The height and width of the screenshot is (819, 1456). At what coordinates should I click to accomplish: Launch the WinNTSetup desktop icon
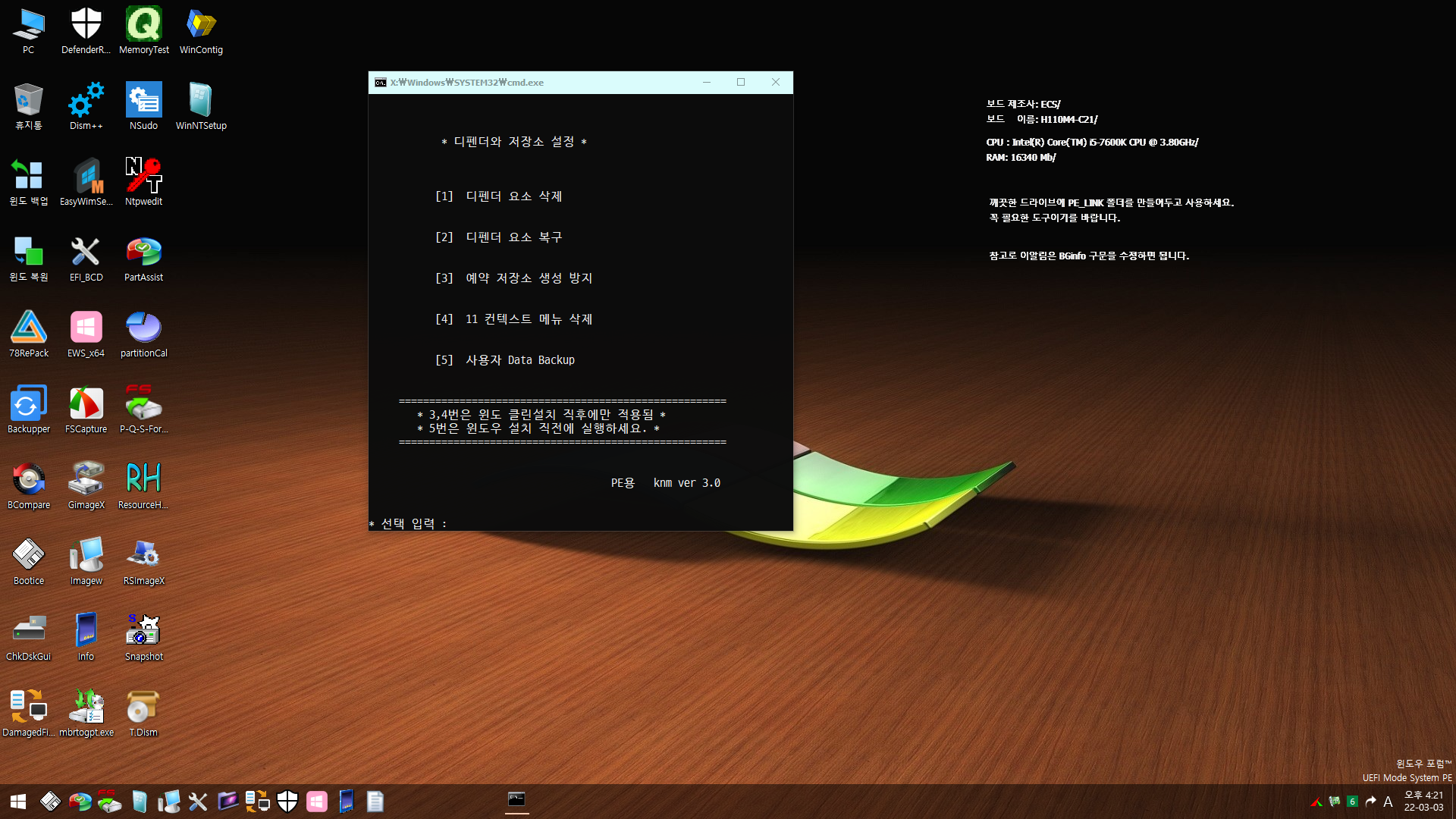click(201, 106)
